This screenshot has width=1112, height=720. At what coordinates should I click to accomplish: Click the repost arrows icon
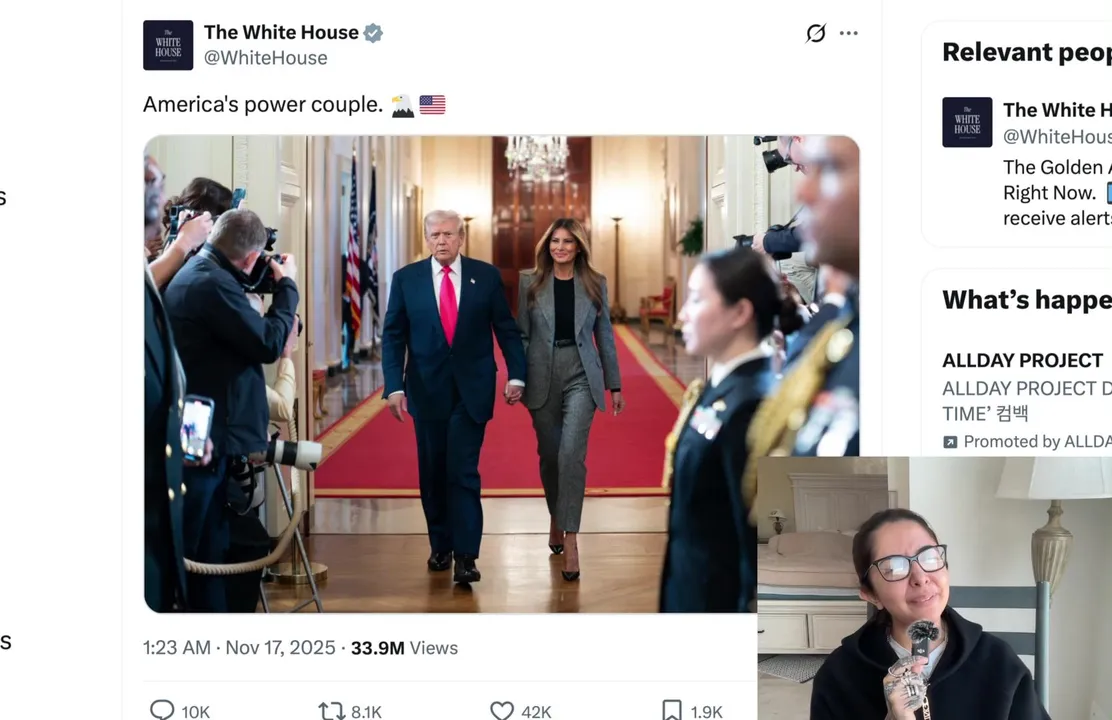[331, 711]
